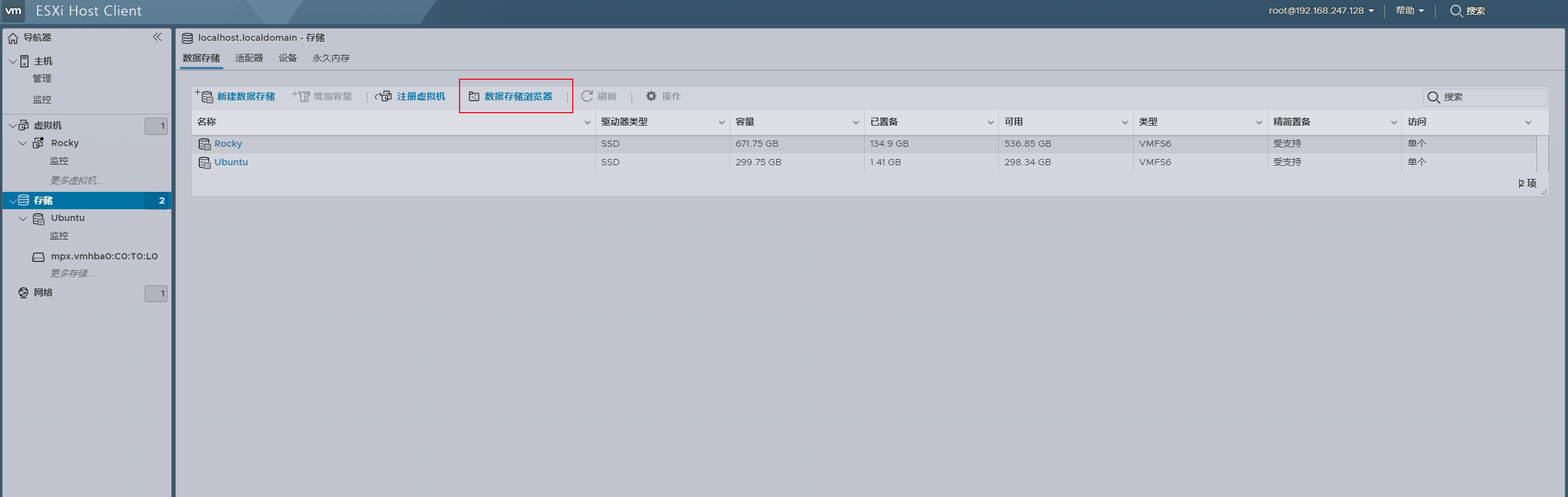This screenshot has height=497, width=1568.
Task: Open the 名称 column dropdown arrow
Action: 587,123
